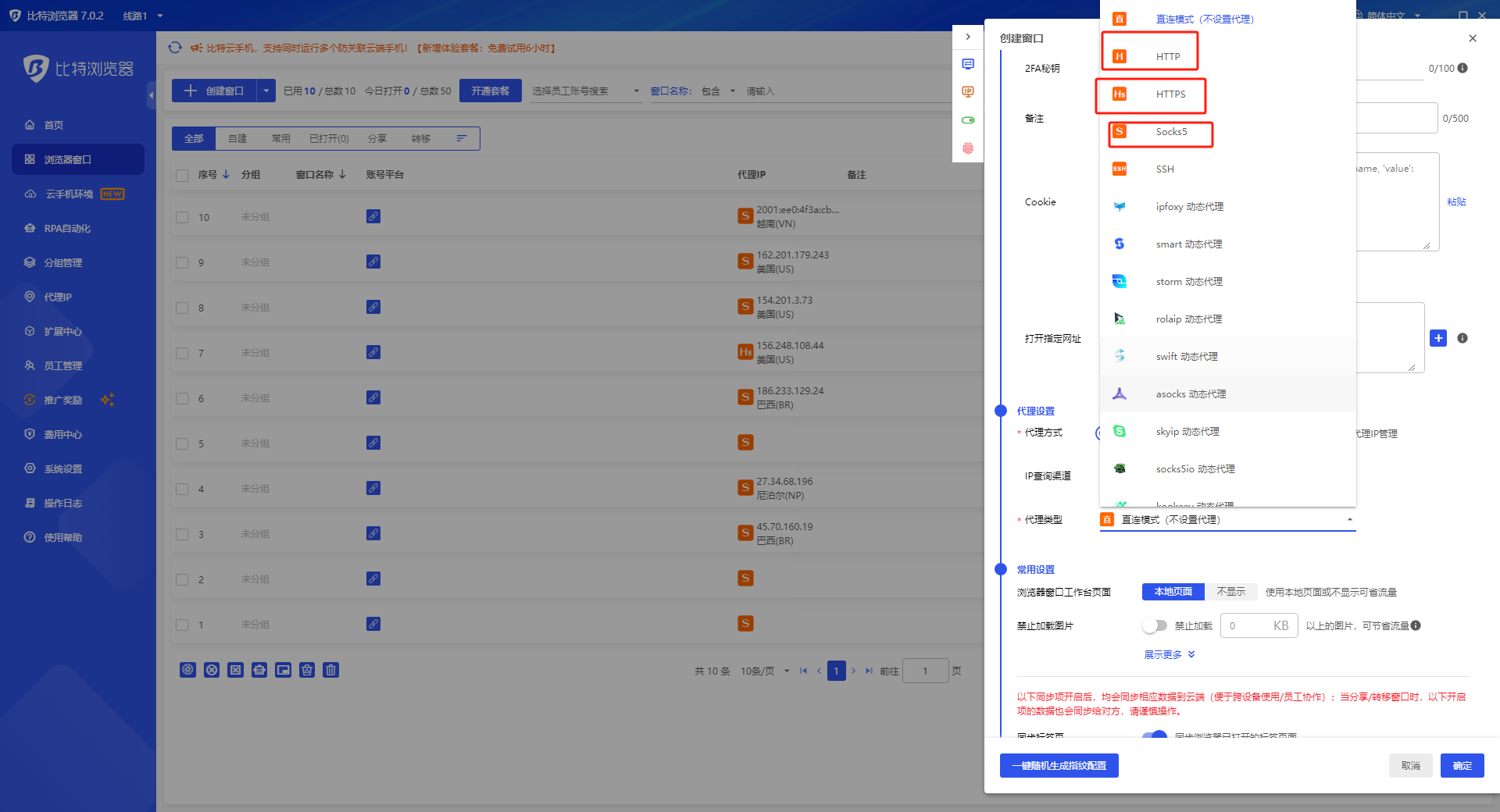Click green switch icon in side strip
Viewport: 1500px width, 812px height.
[x=968, y=120]
